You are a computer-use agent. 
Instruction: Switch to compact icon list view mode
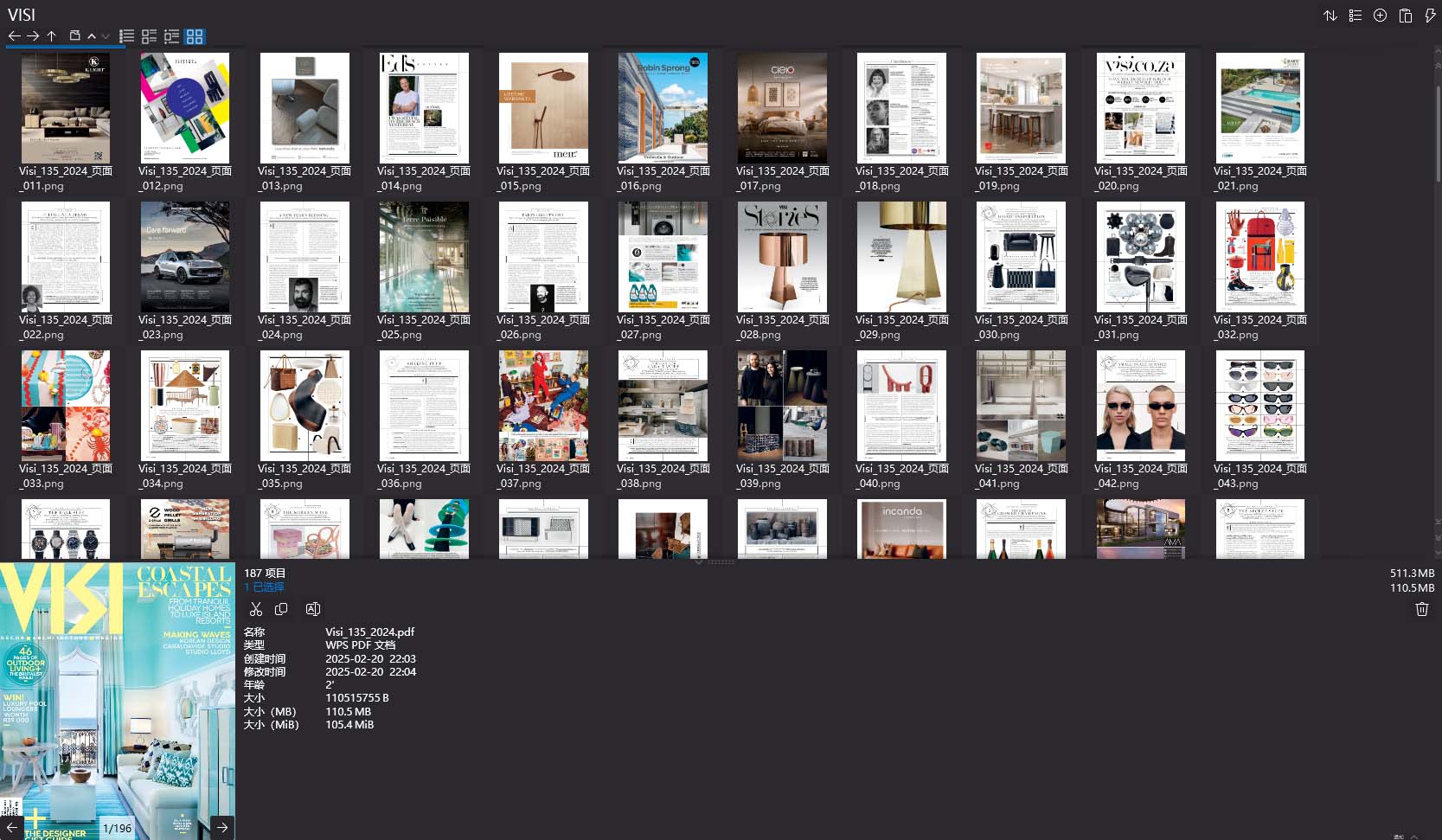click(171, 36)
